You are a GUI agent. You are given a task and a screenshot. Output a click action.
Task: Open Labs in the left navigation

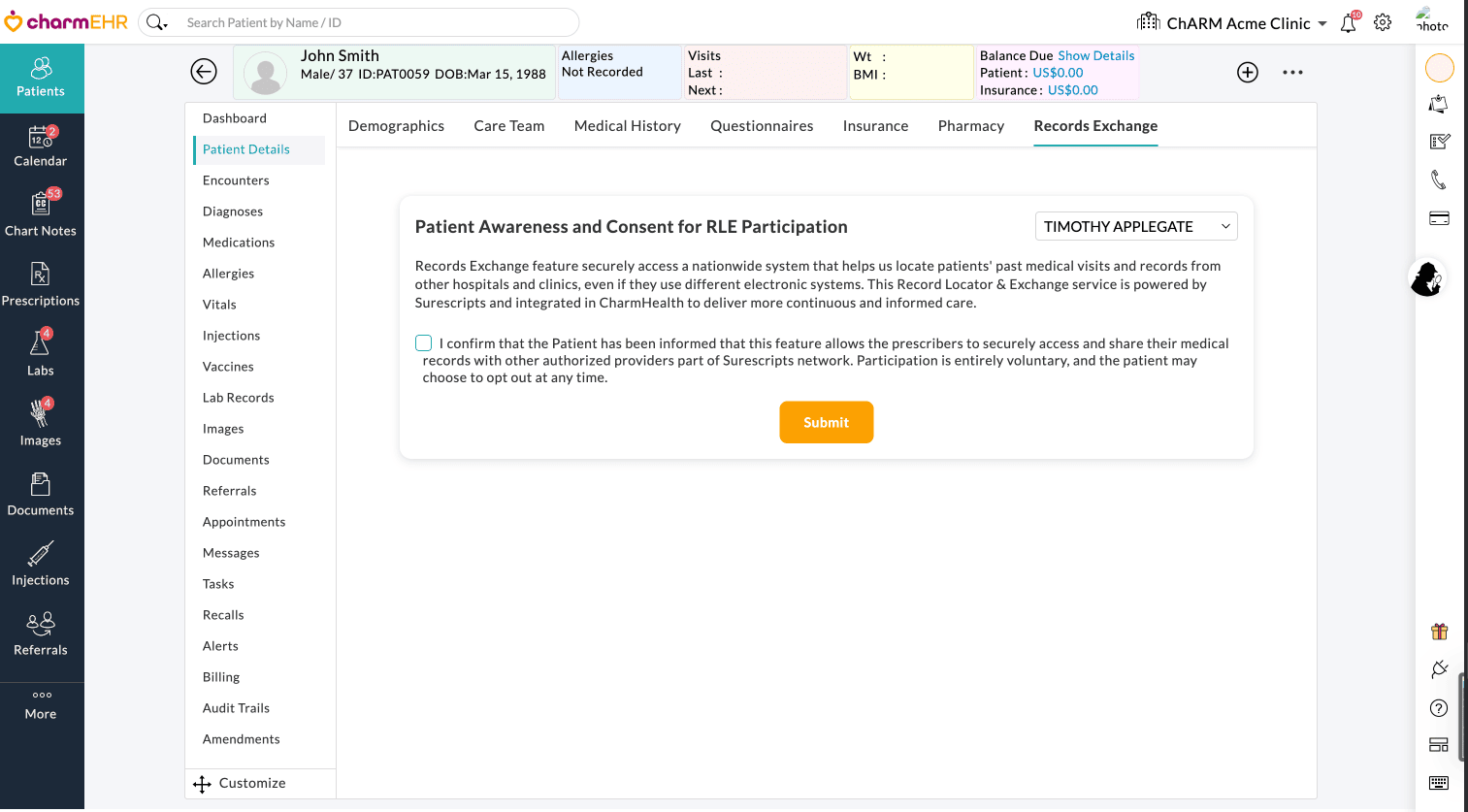41,355
